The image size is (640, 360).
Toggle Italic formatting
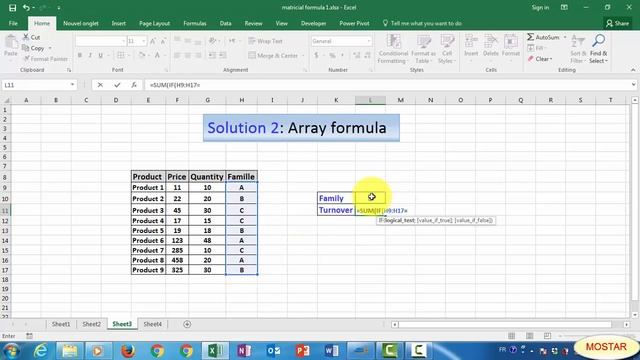point(90,55)
